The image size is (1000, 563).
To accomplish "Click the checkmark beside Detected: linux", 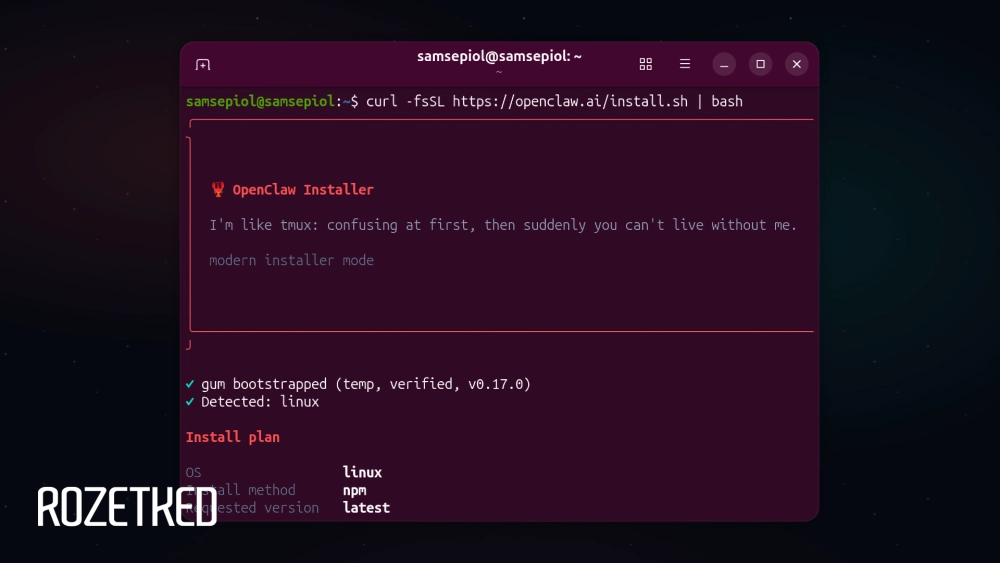I will pyautogui.click(x=190, y=402).
